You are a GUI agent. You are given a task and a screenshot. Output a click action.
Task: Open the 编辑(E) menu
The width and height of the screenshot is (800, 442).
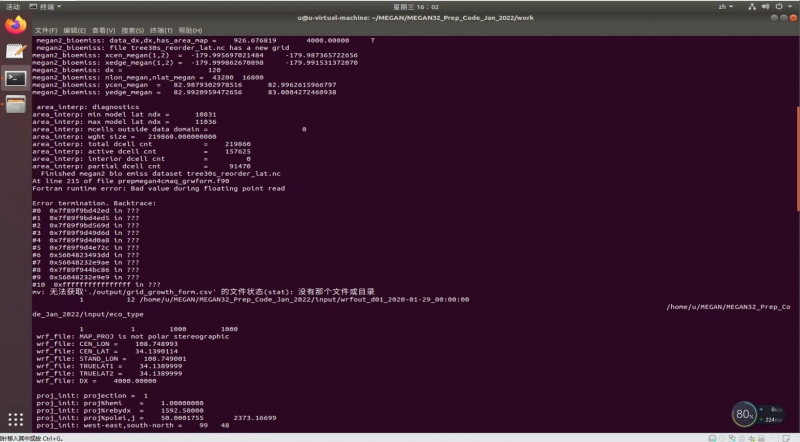(75, 30)
